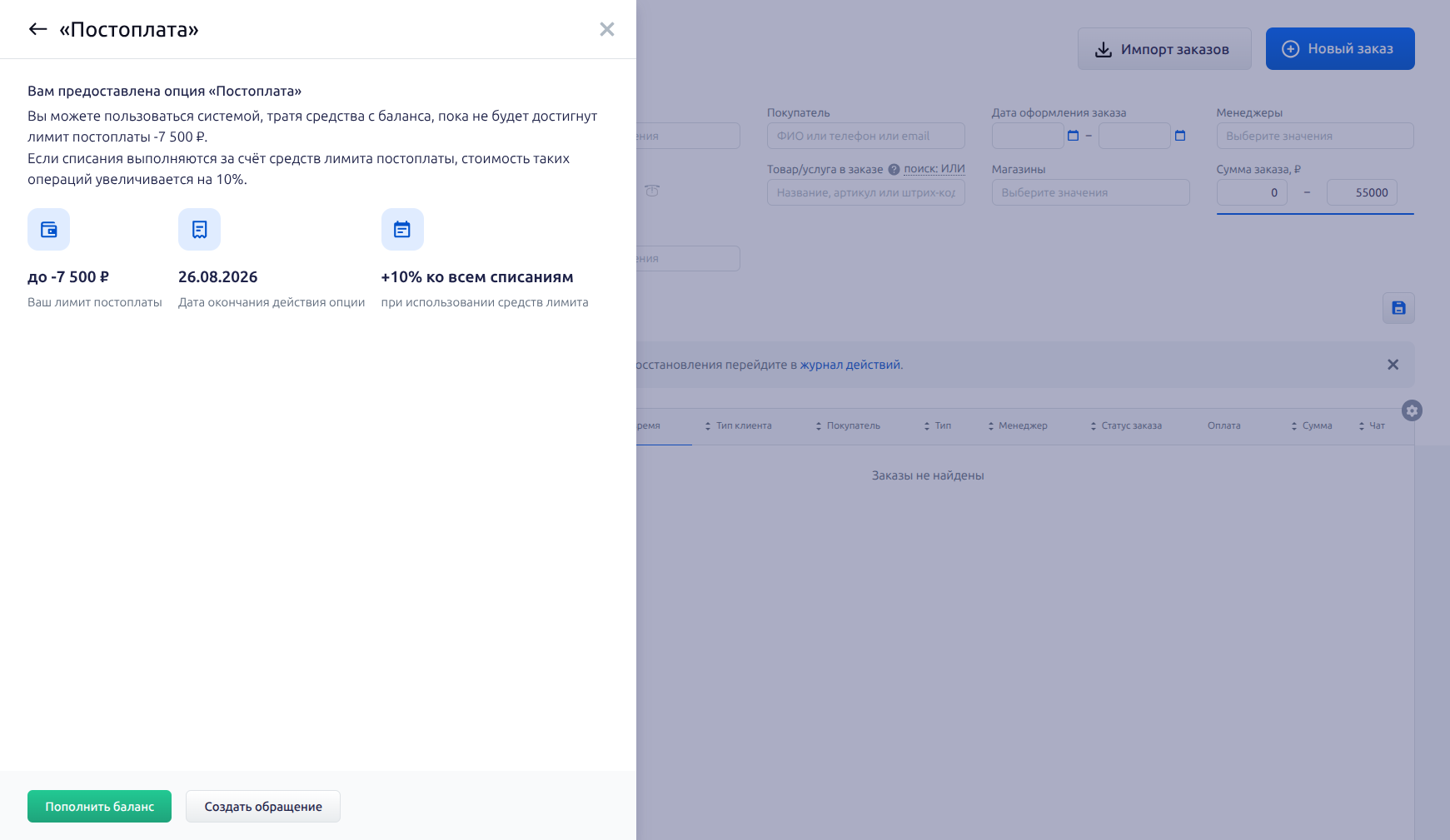
Task: Open the Менеджеры dropdown
Action: [x=1315, y=136]
